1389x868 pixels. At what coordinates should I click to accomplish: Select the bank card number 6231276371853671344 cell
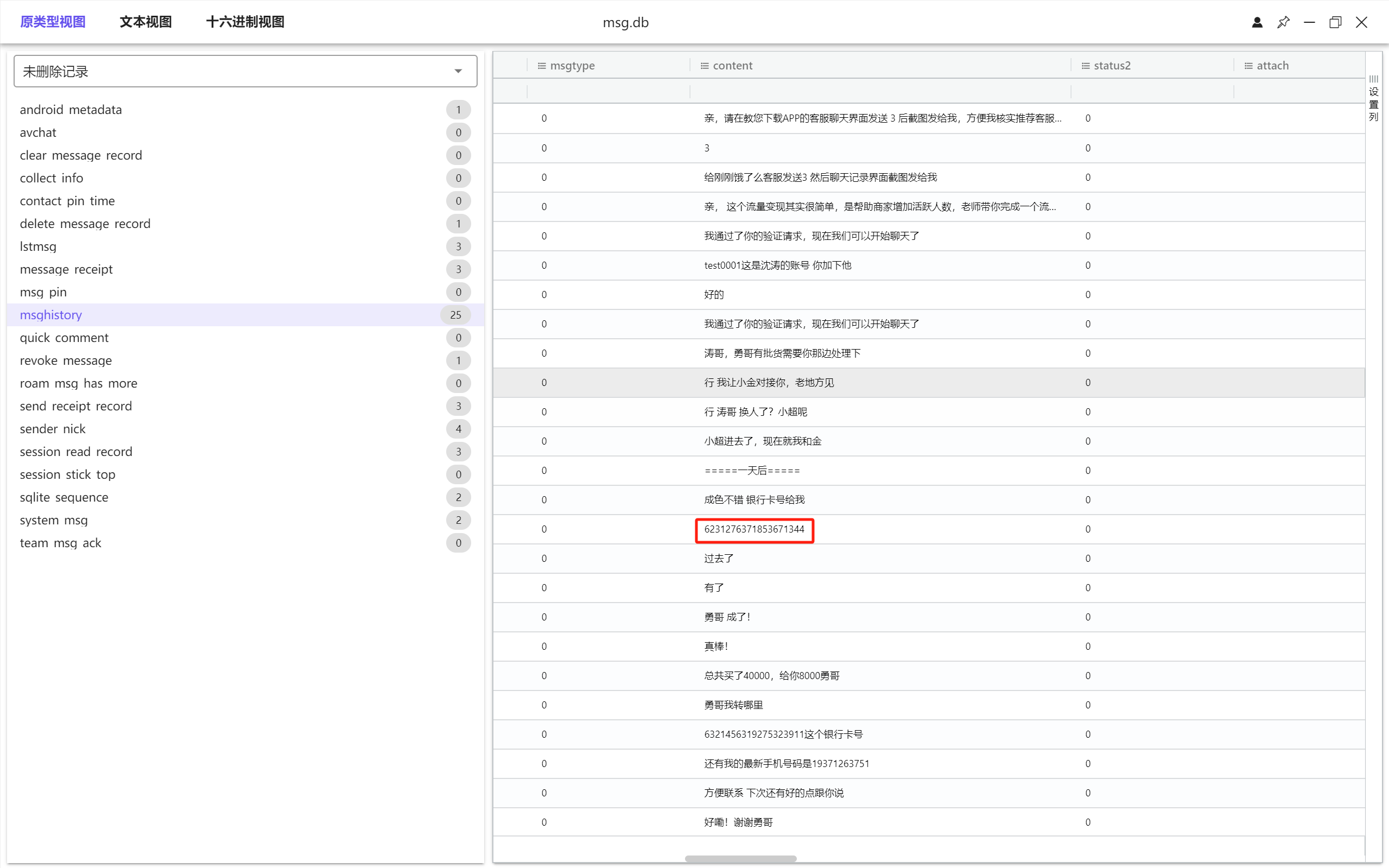(754, 529)
